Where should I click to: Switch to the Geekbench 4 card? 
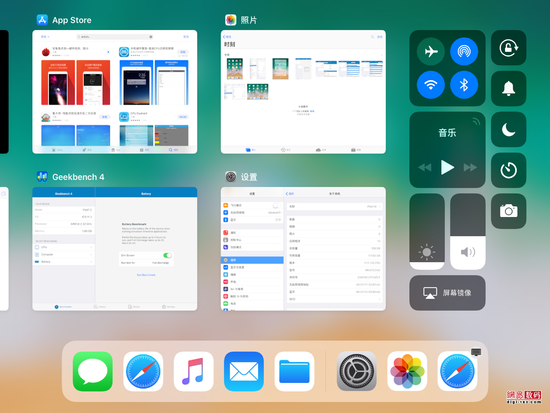point(115,249)
